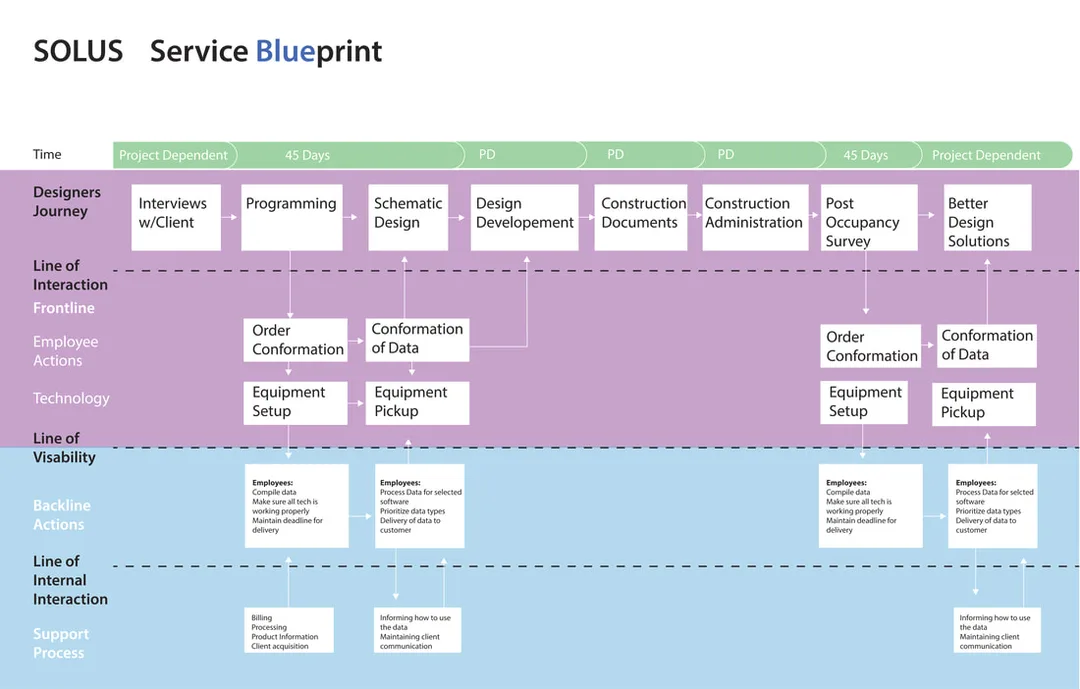The height and width of the screenshot is (689, 1080).
Task: Select the Line of Visability label
Action: (64, 448)
